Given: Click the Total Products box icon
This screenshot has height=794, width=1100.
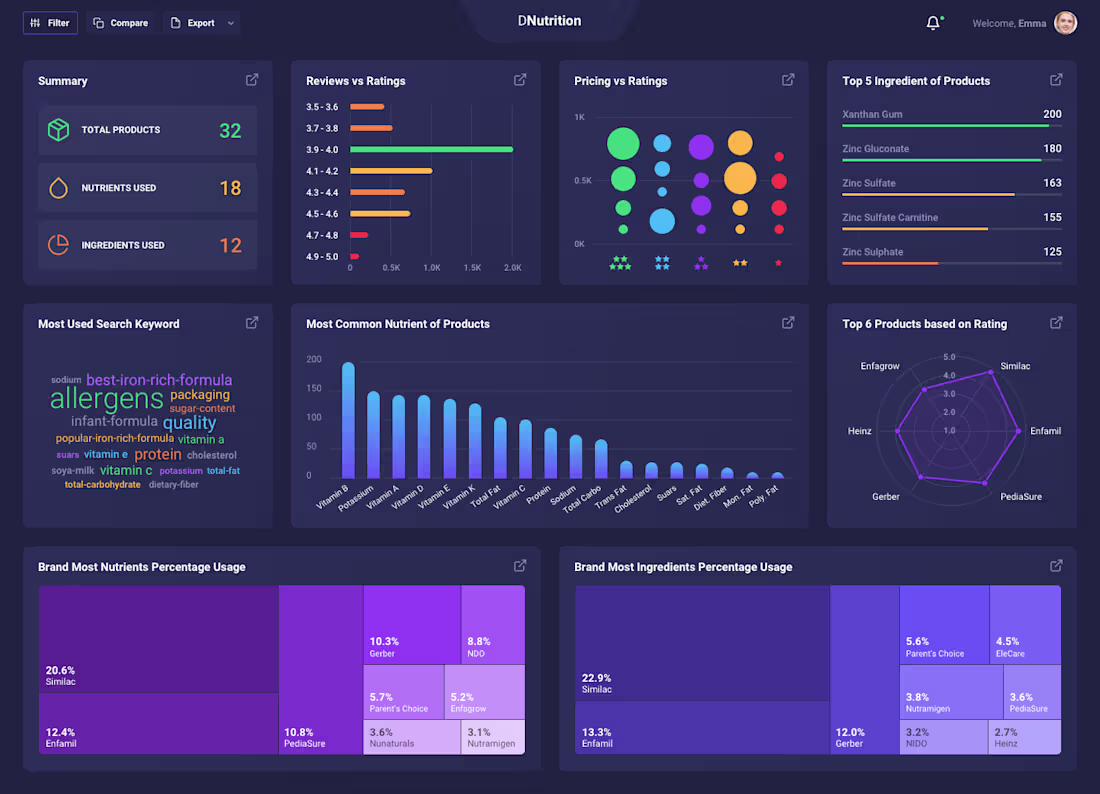Looking at the screenshot, I should point(59,130).
